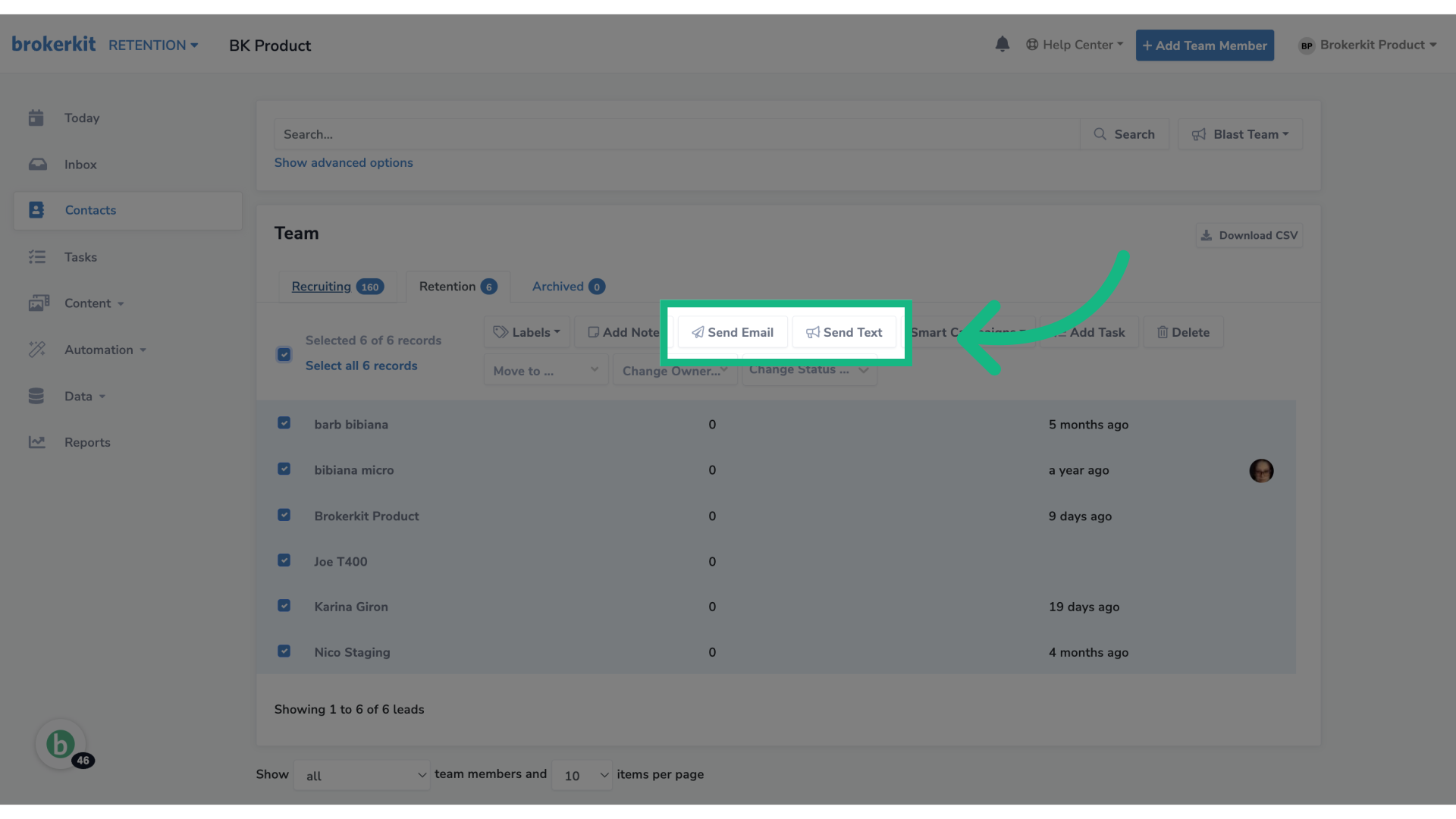Click the Today calendar icon in sidebar
The width and height of the screenshot is (1456, 819).
[x=36, y=118]
